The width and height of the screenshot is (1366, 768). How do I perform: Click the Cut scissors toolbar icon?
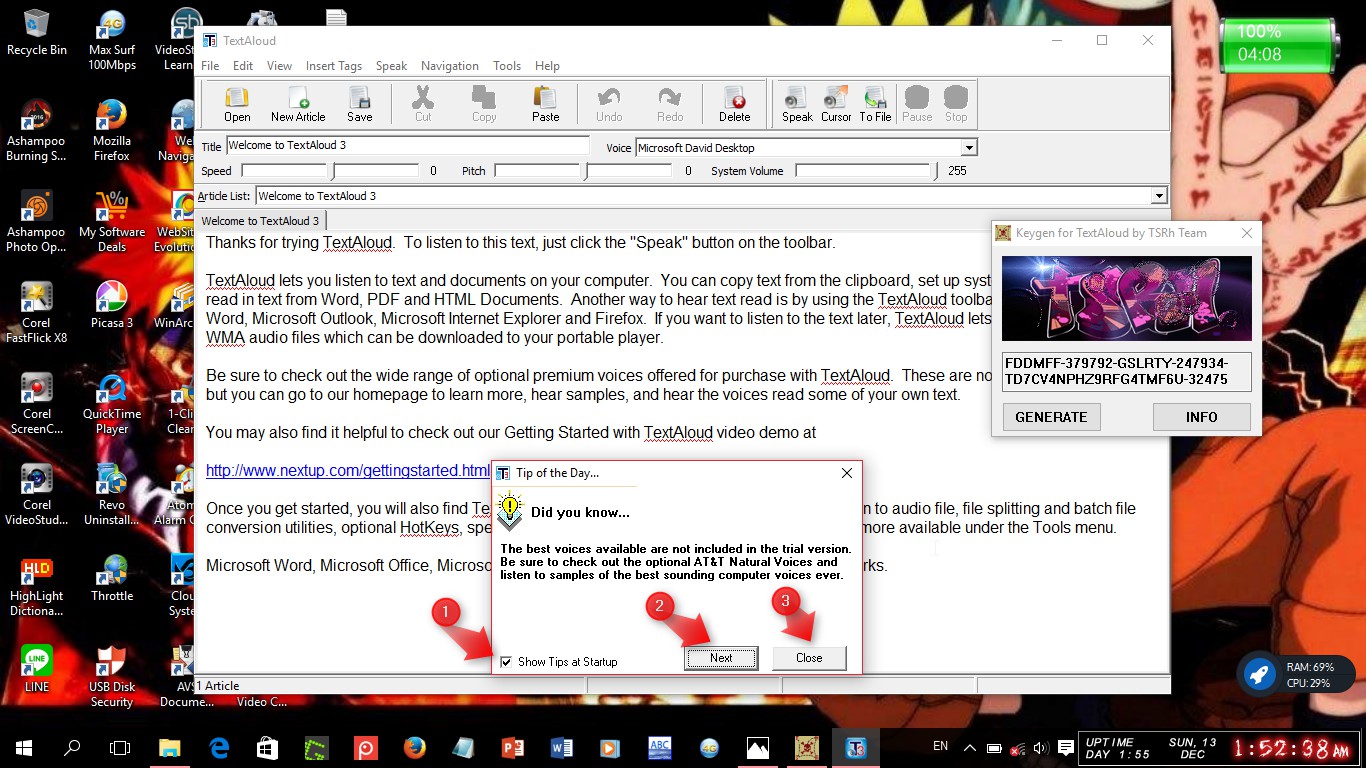point(423,104)
